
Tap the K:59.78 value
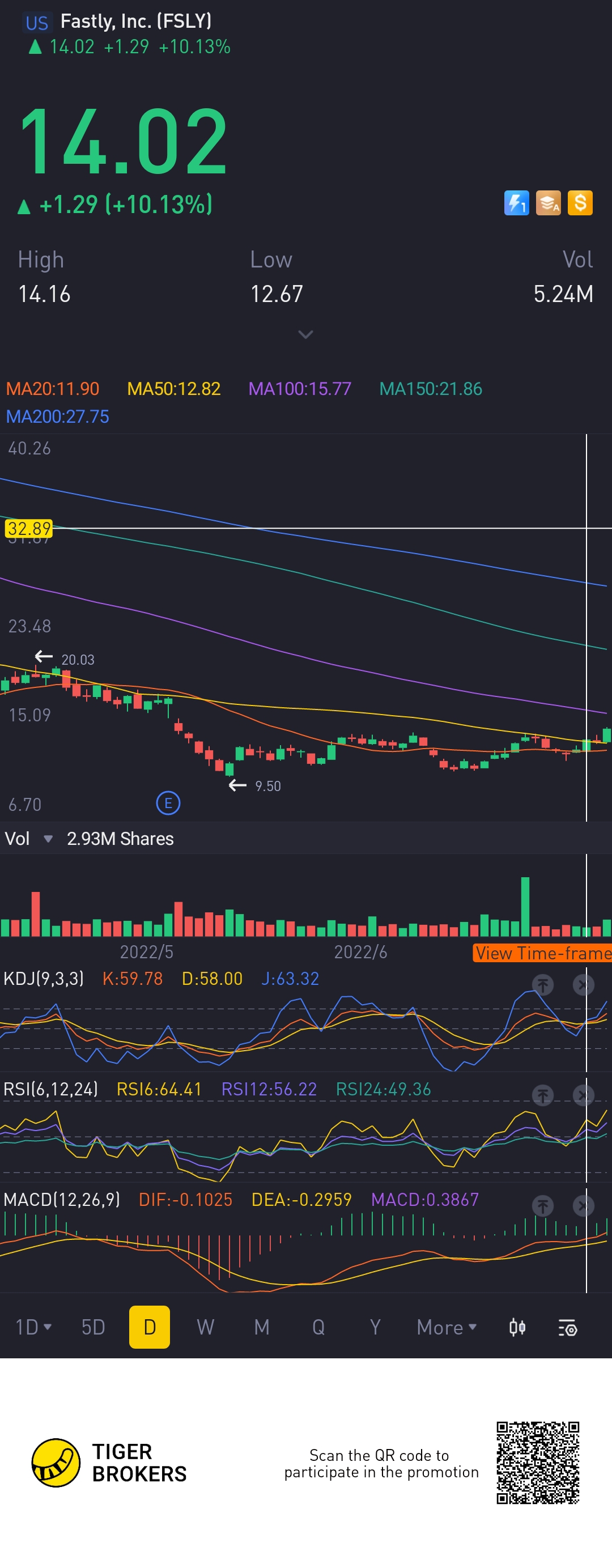tap(132, 979)
